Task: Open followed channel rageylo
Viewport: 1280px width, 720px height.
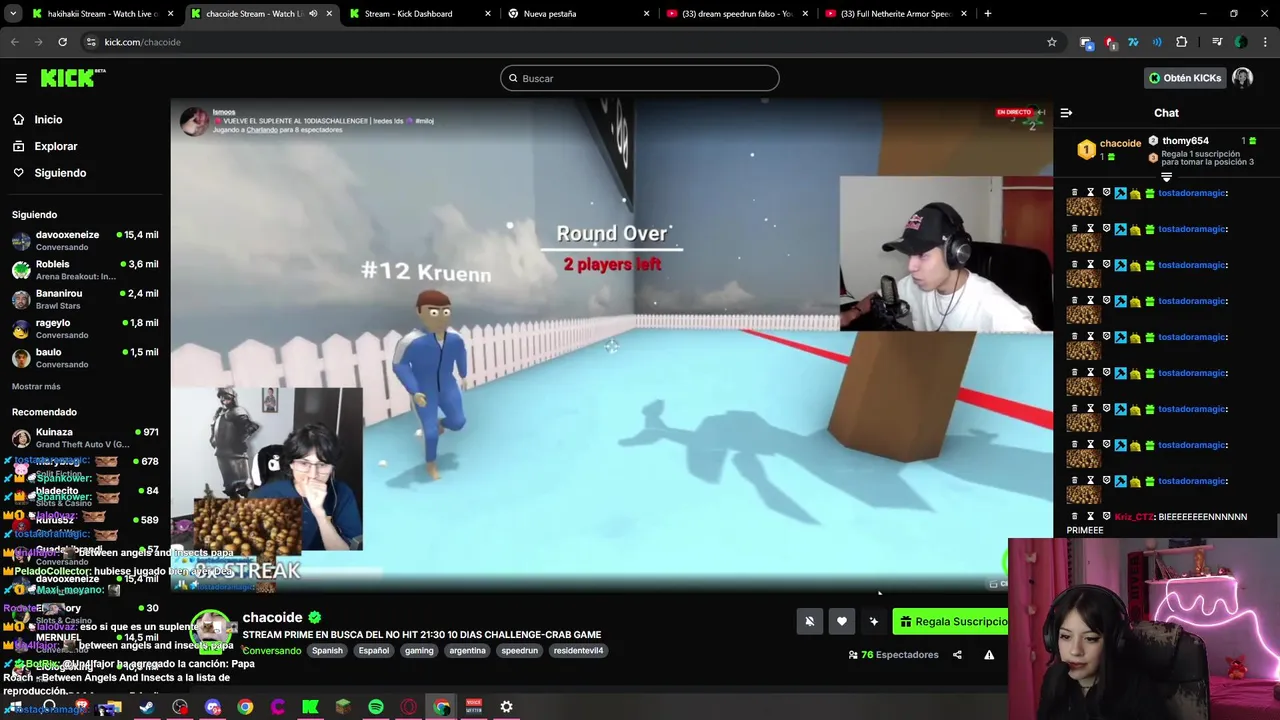Action: tap(85, 328)
